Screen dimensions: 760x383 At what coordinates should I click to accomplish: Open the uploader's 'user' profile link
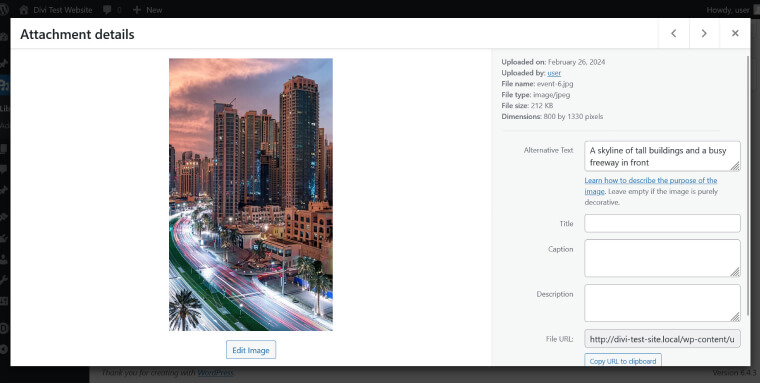tap(554, 73)
